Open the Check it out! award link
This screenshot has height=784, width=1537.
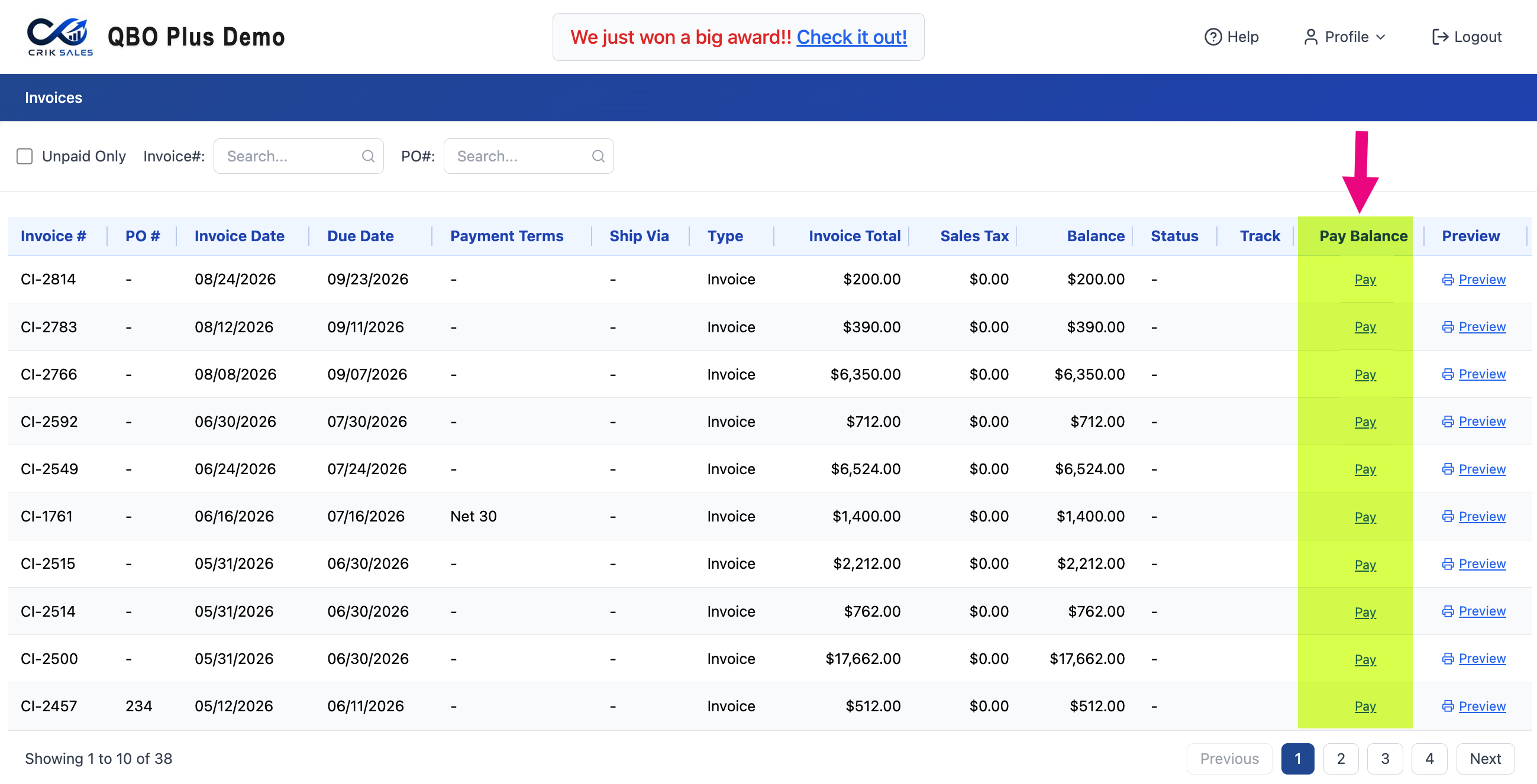pos(851,37)
